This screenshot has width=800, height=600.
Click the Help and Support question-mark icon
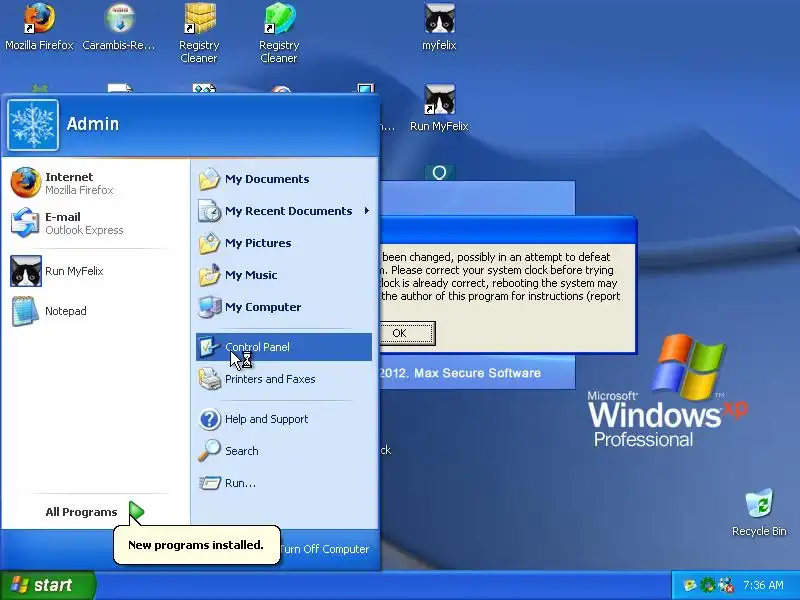(x=210, y=419)
